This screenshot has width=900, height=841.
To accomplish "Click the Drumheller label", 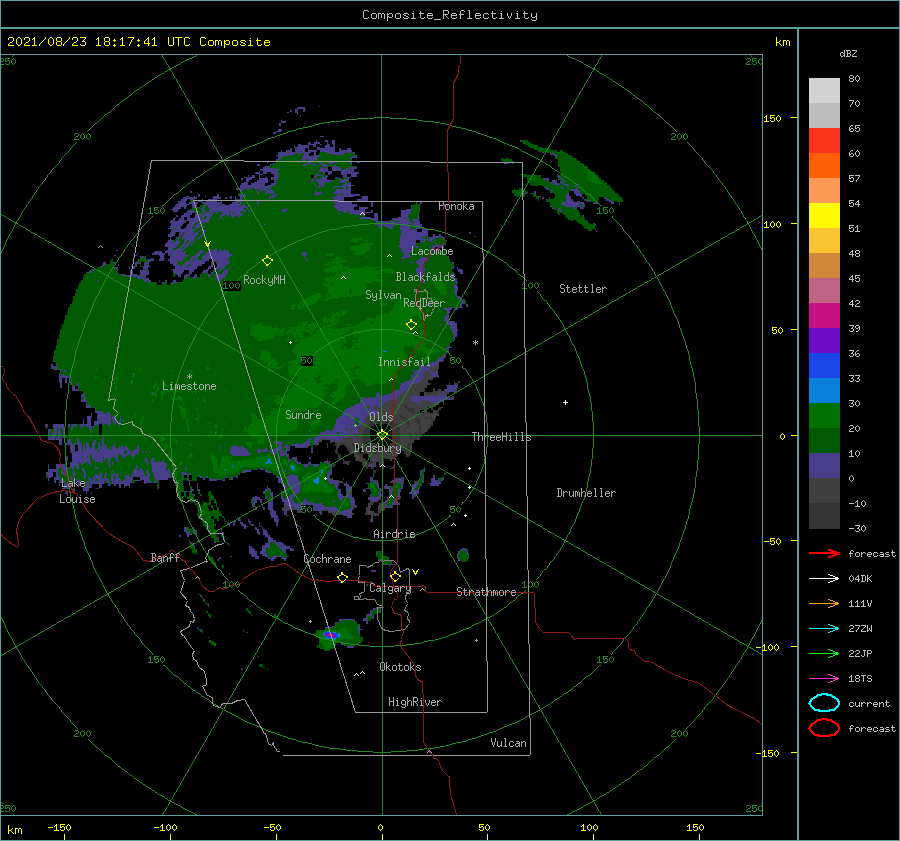I will click(586, 493).
